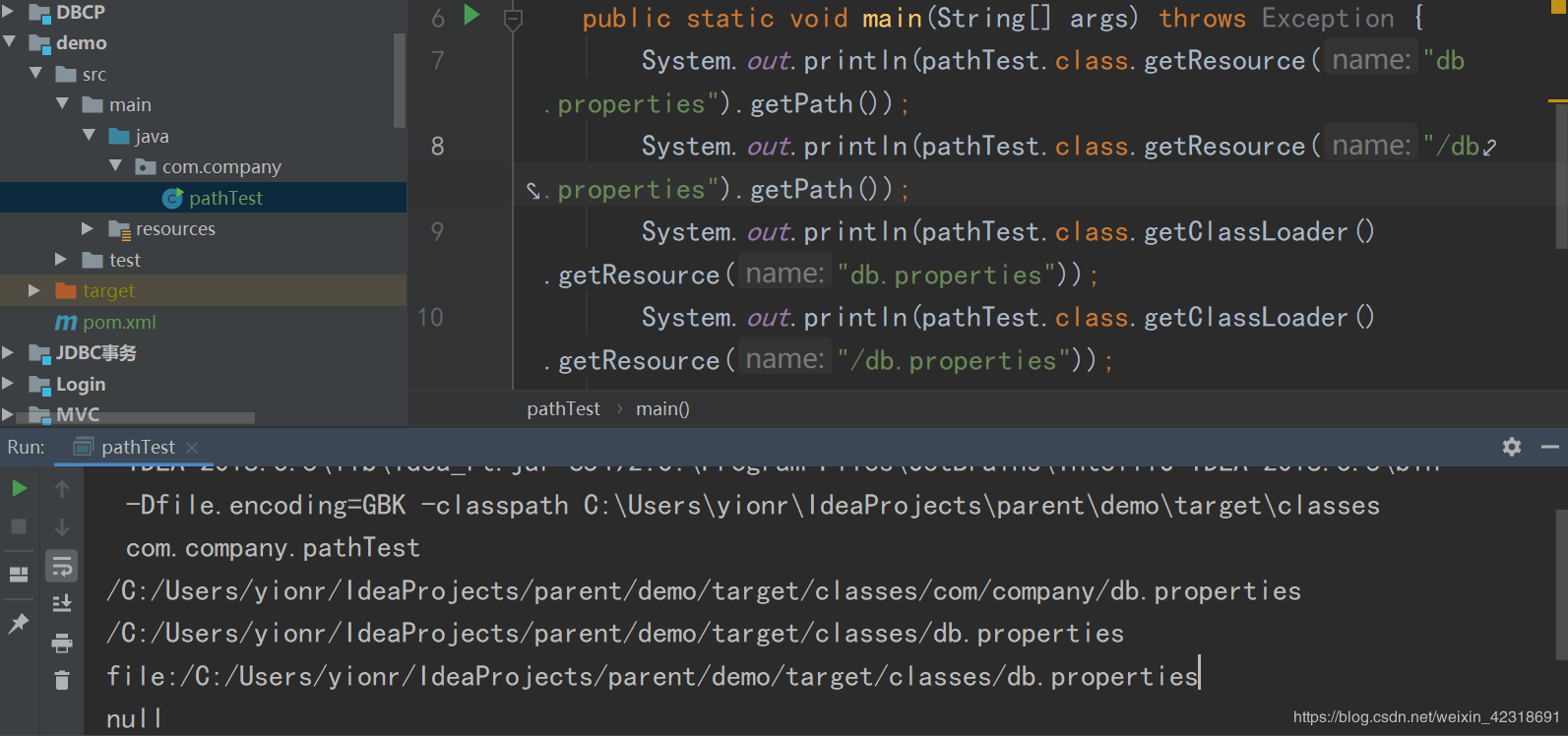Expand the JDBC事务 module
Image resolution: width=1568 pixels, height=736 pixels.
point(8,353)
